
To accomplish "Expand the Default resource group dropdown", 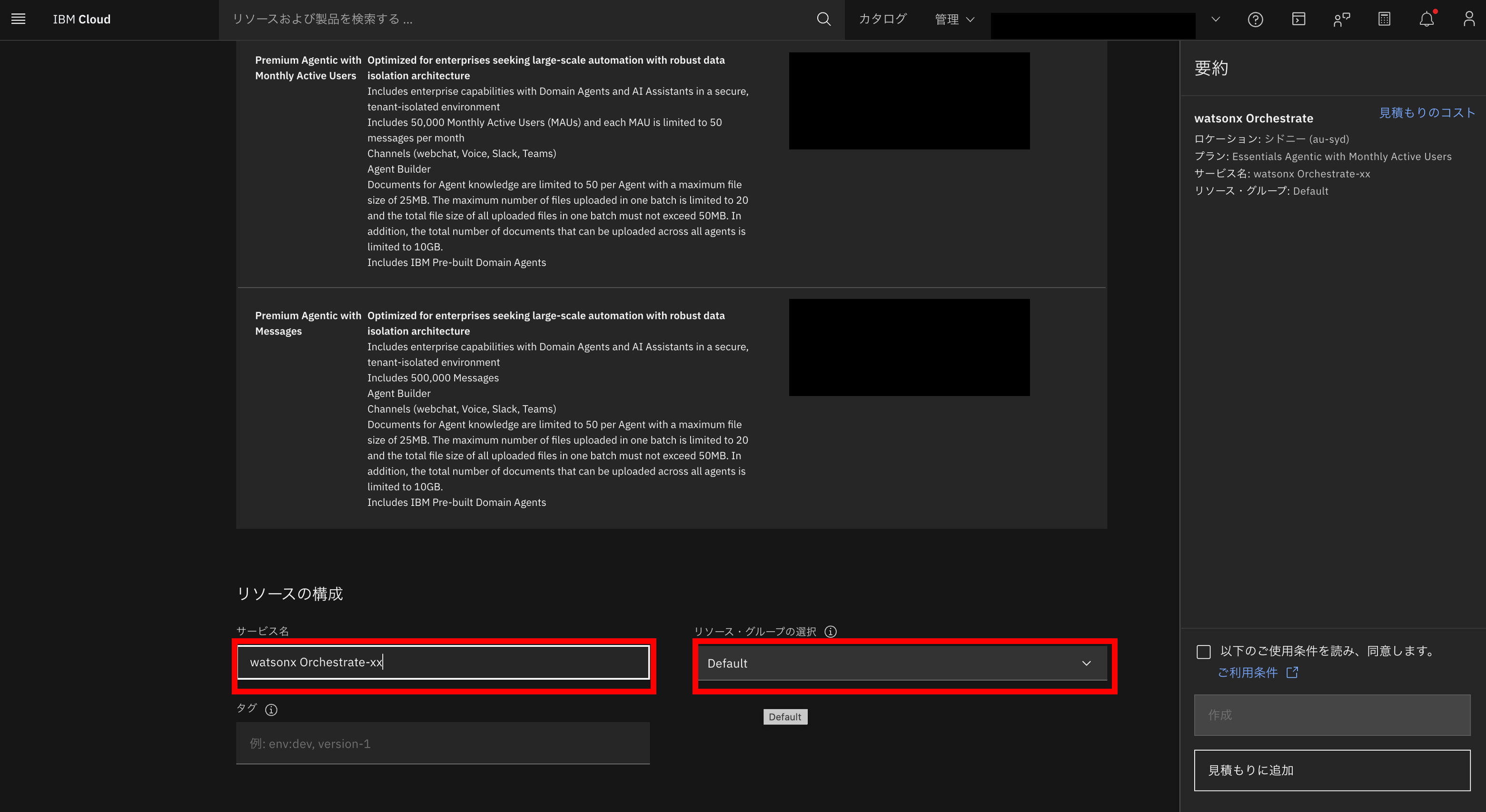I will (902, 663).
